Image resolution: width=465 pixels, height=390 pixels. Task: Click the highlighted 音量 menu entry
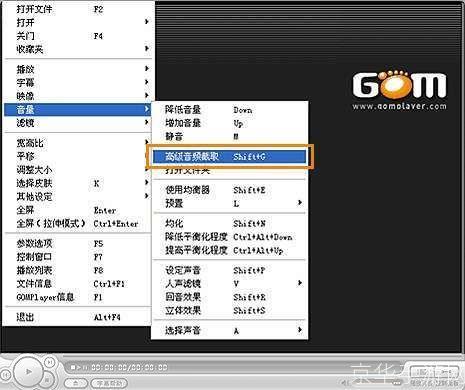pos(77,109)
